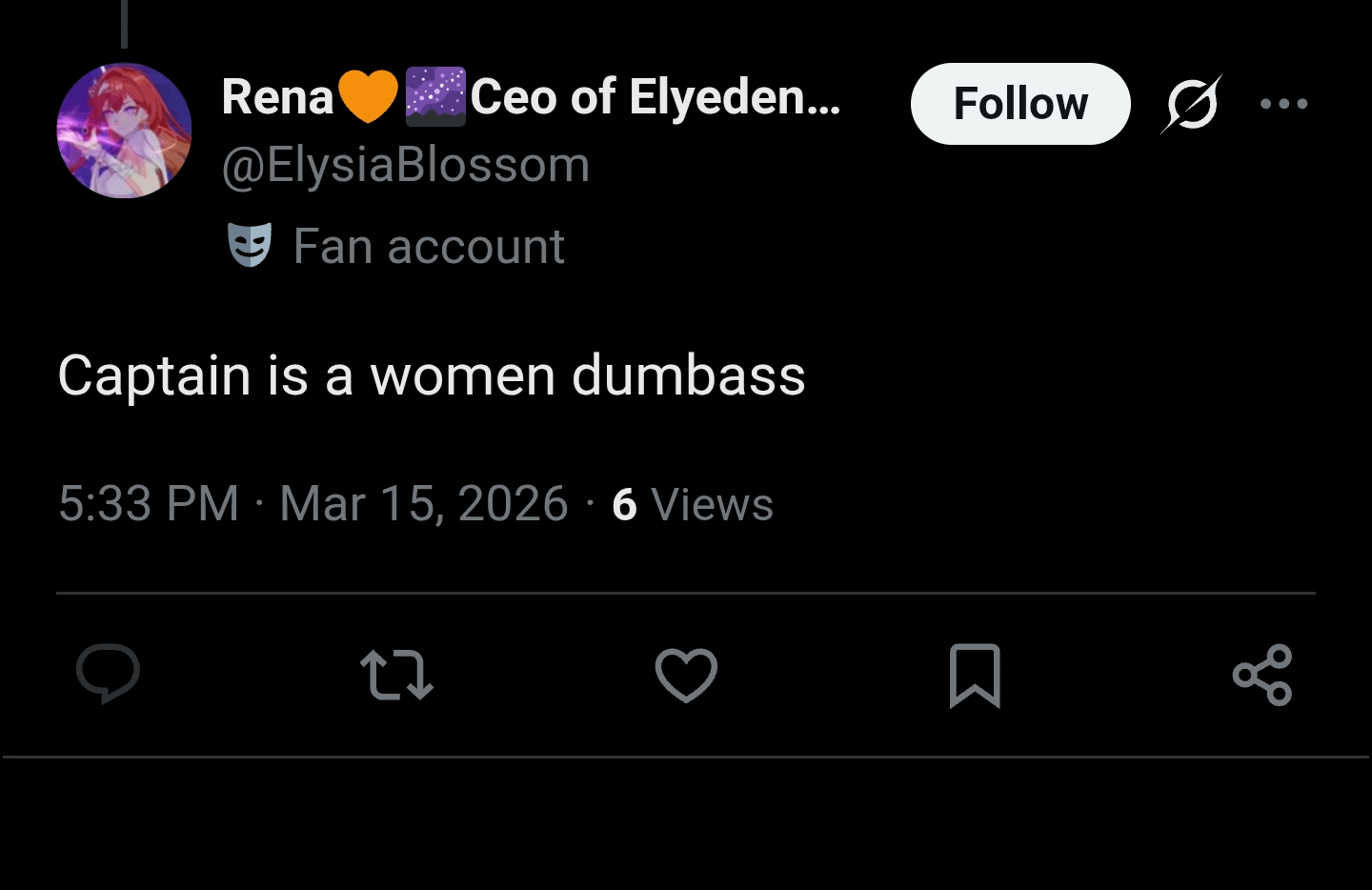The height and width of the screenshot is (890, 1372).
Task: Click the Mar 15, 2026 date
Action: [x=423, y=503]
